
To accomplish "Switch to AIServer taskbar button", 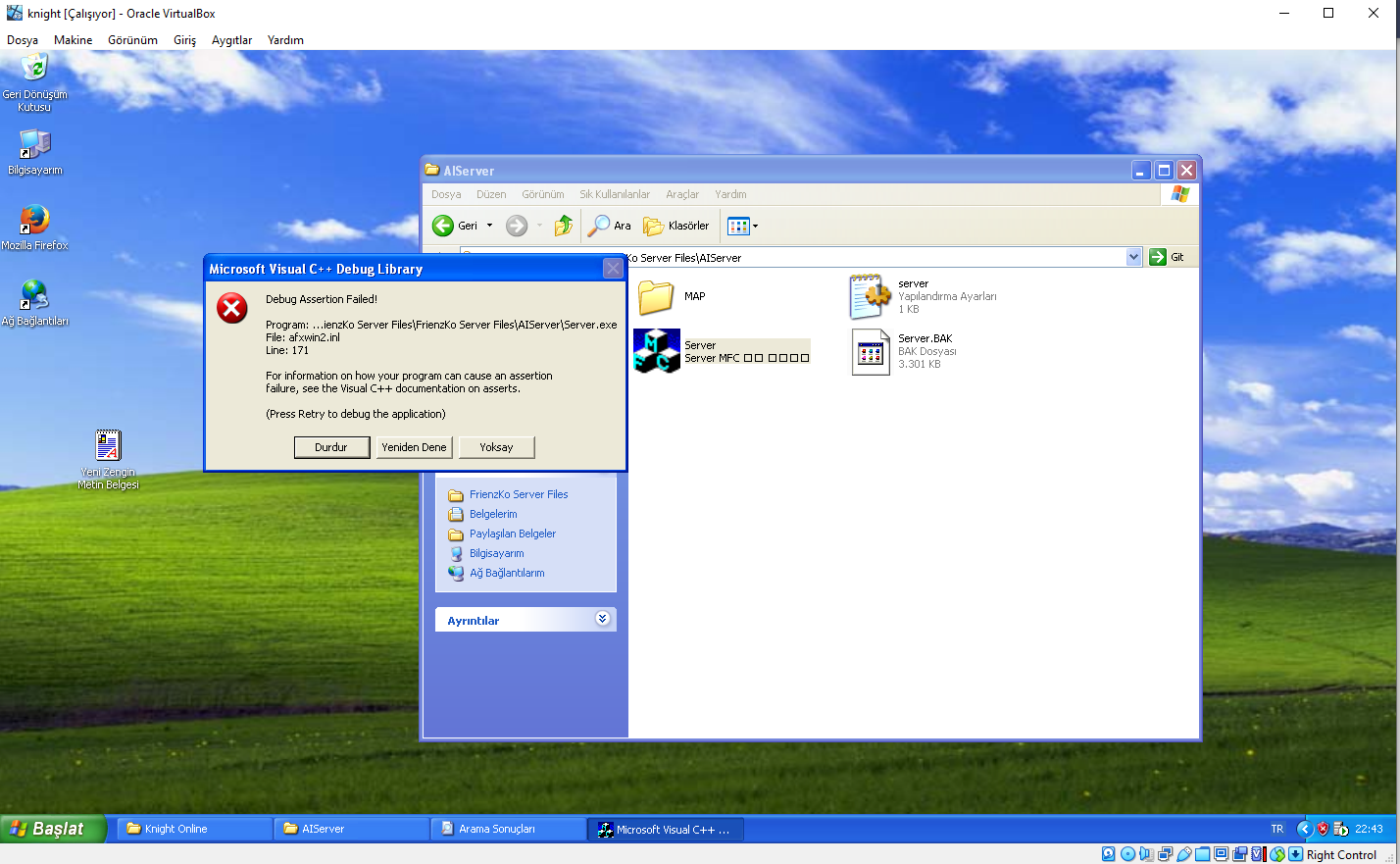I will 353,829.
